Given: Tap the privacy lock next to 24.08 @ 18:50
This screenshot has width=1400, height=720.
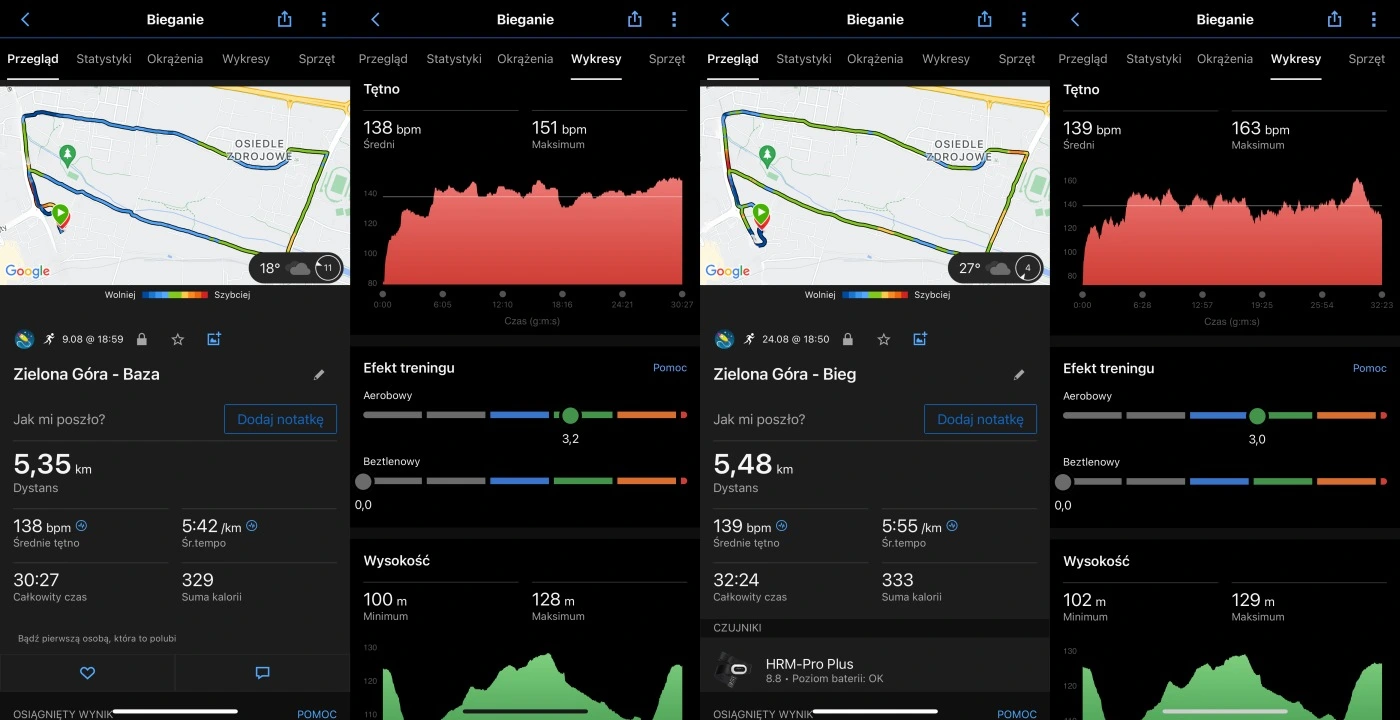Looking at the screenshot, I should click(847, 339).
